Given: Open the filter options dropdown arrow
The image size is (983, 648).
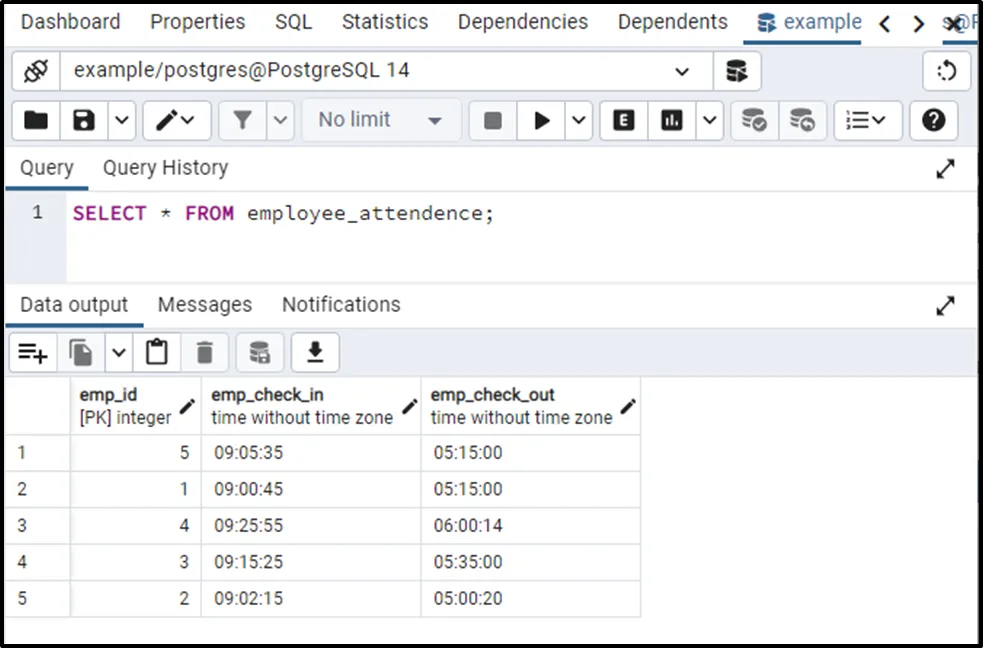Looking at the screenshot, I should pyautogui.click(x=281, y=121).
